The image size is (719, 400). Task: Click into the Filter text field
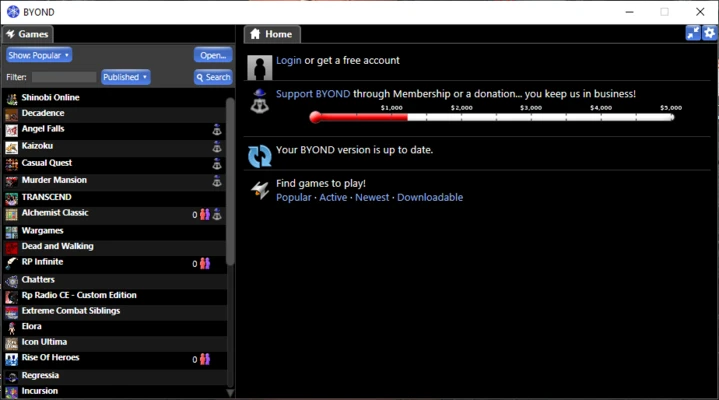click(x=64, y=77)
